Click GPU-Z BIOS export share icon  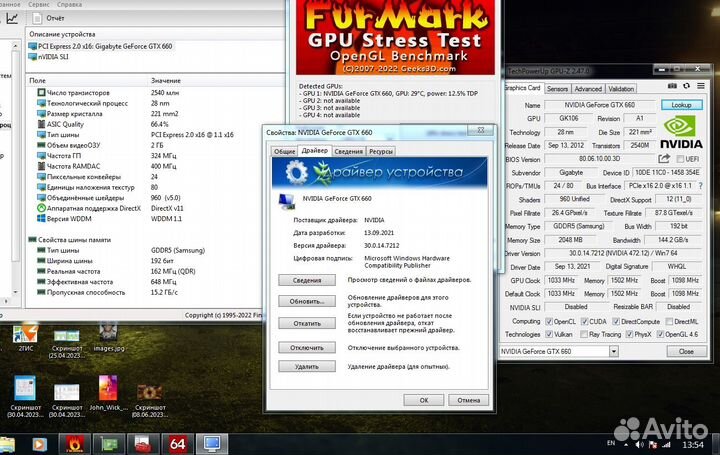[664, 158]
